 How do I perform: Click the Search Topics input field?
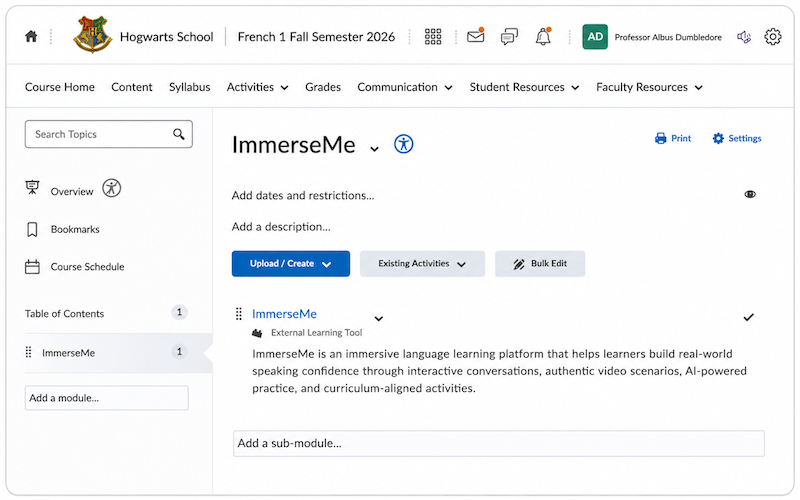109,134
